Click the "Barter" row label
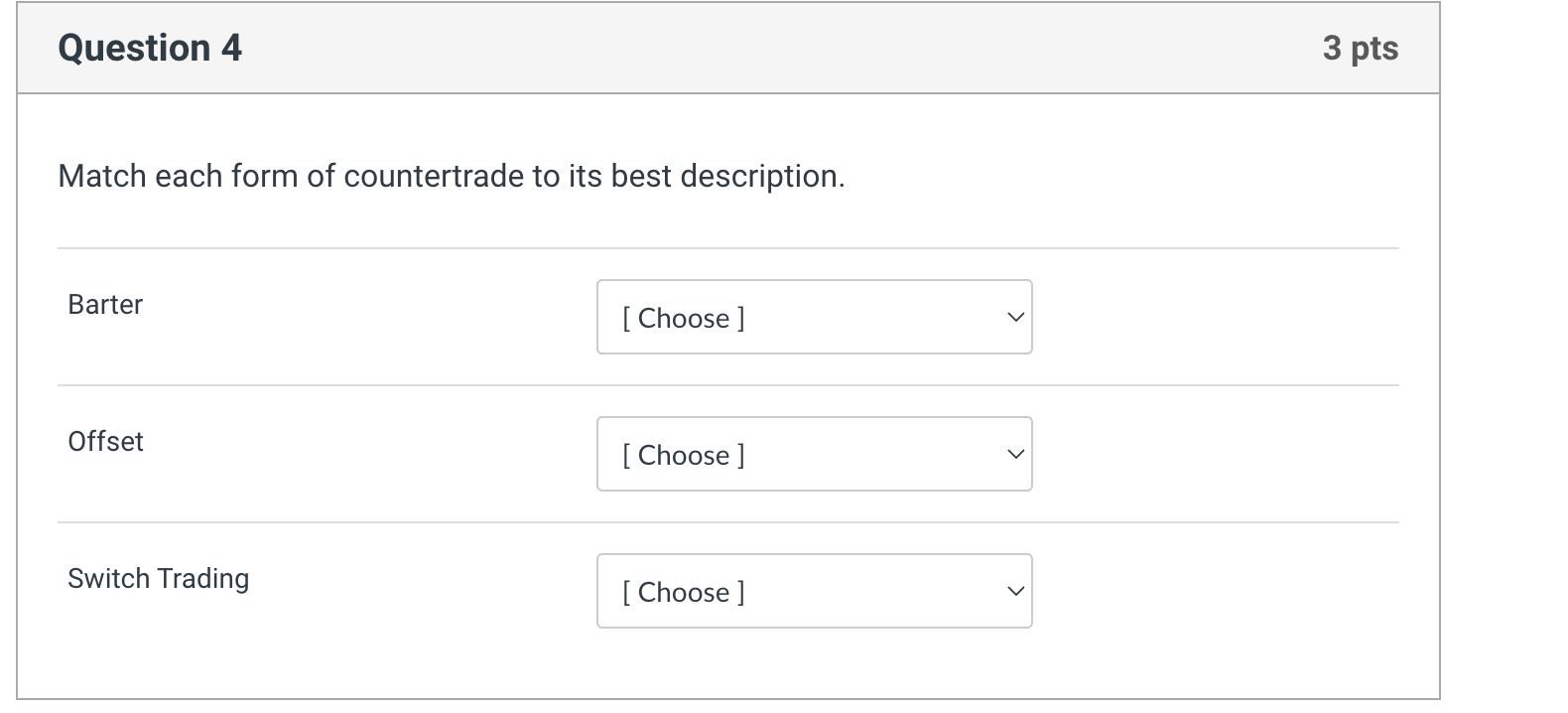 point(105,305)
